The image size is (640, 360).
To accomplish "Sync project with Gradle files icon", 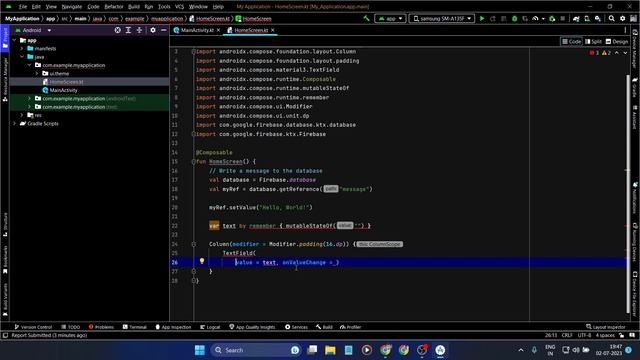I will [x=576, y=18].
